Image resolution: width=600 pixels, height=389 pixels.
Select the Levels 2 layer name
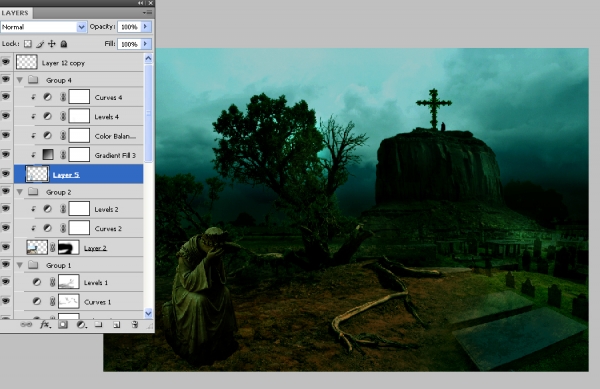click(x=106, y=209)
